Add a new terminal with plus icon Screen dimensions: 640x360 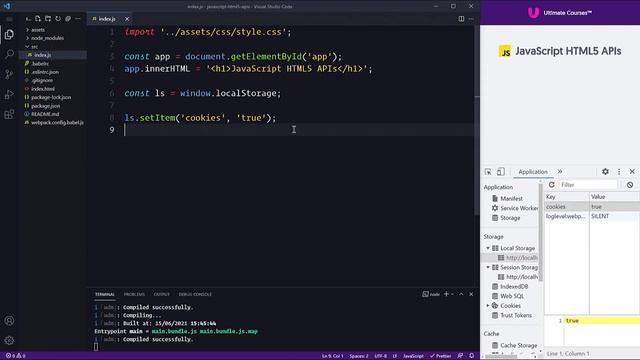446,294
